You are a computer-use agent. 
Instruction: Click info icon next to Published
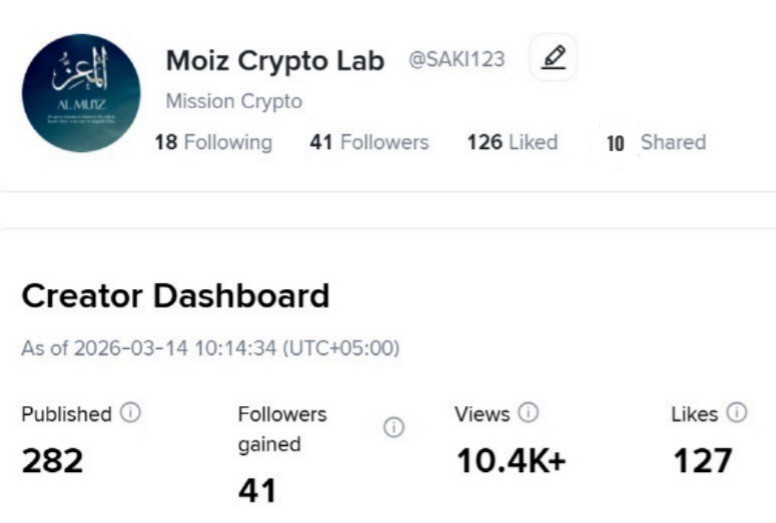130,413
